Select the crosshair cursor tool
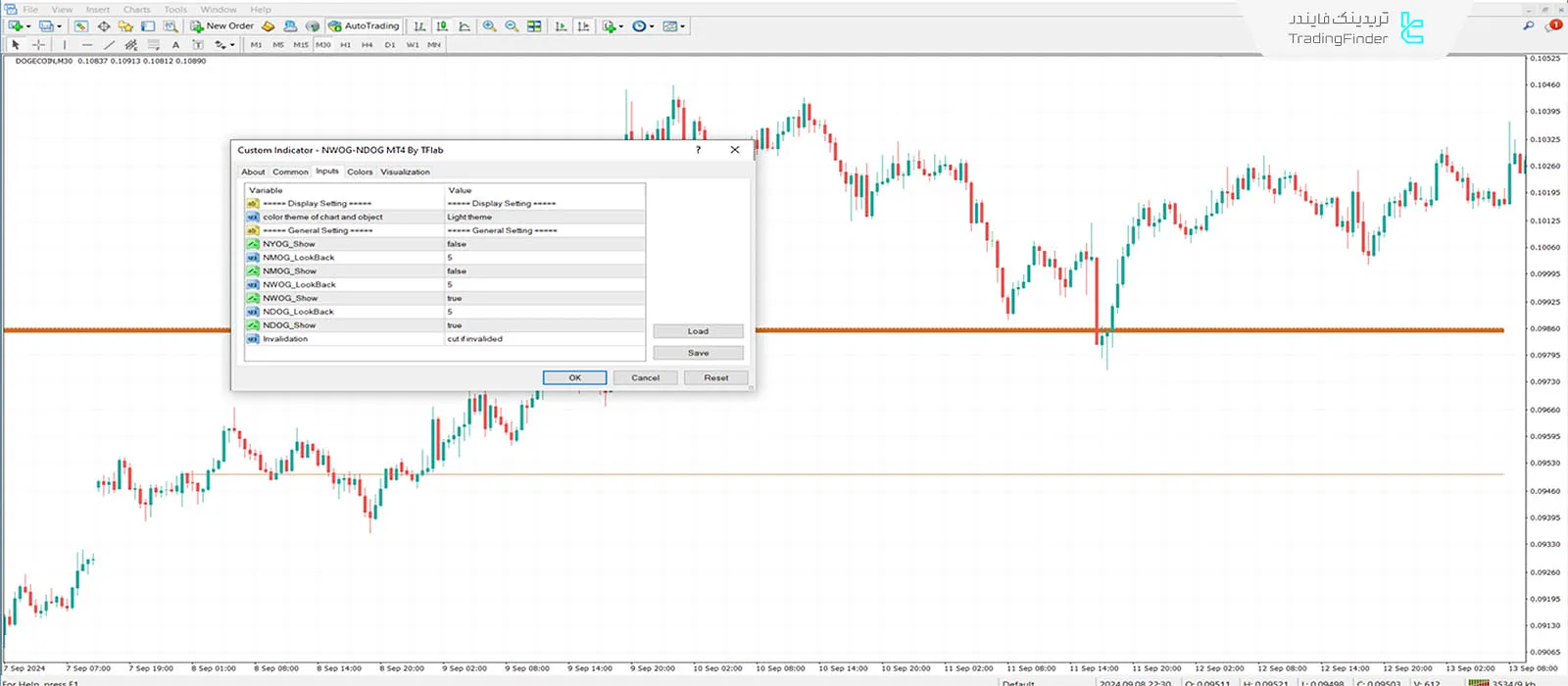The image size is (1568, 686). 38,45
